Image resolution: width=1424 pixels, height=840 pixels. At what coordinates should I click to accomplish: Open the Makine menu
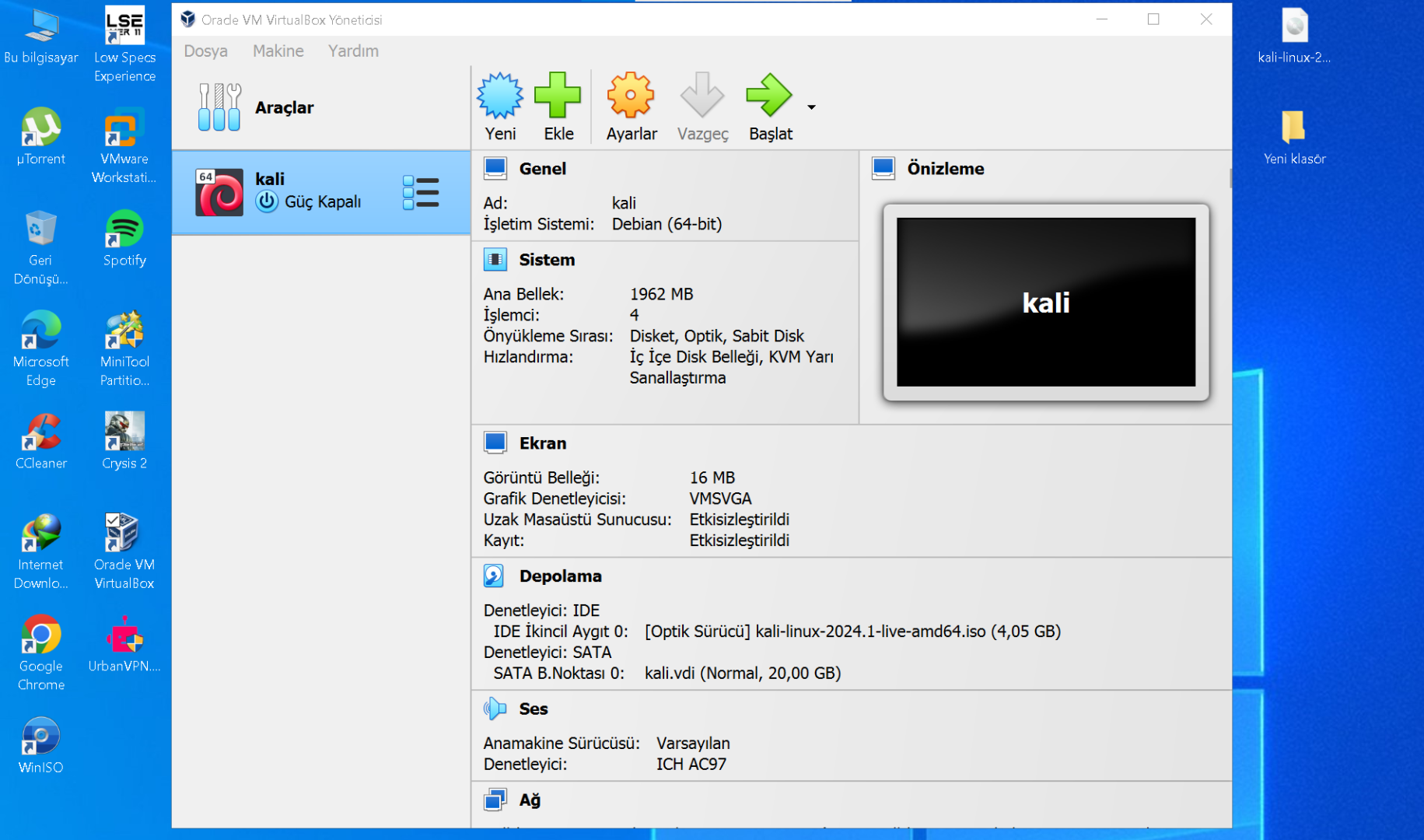[x=278, y=51]
